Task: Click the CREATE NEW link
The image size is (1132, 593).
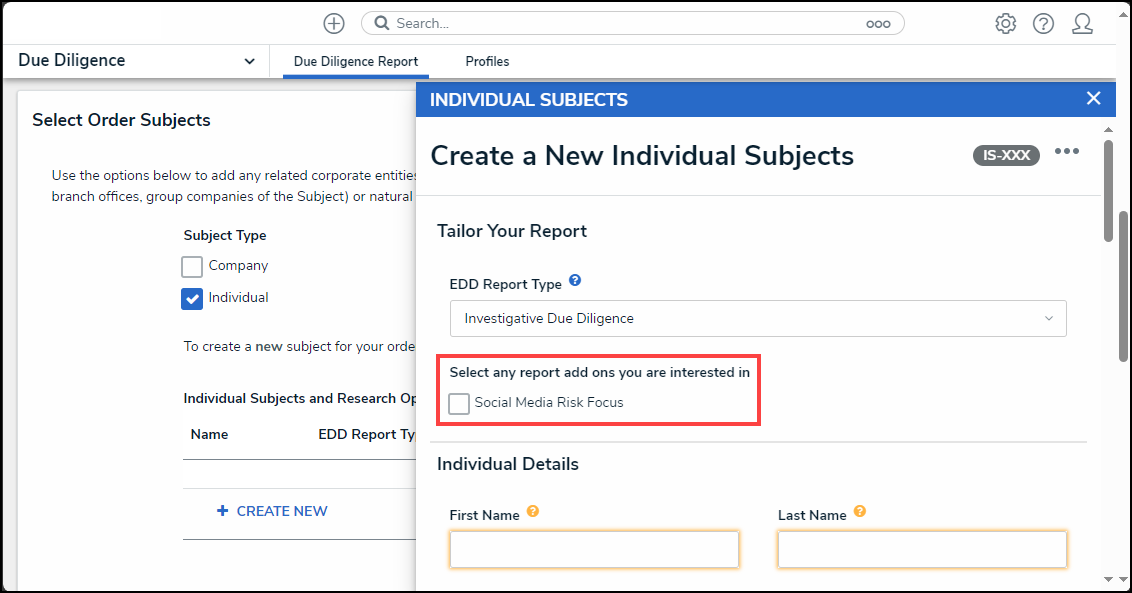Action: 272,511
